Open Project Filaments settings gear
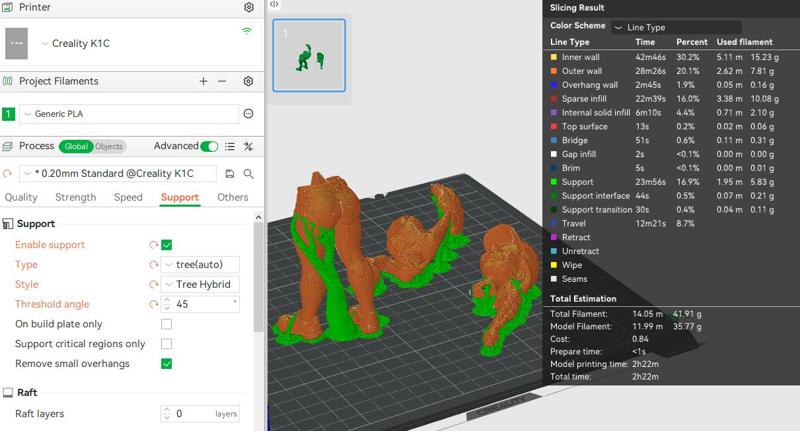800x431 pixels. pos(248,81)
